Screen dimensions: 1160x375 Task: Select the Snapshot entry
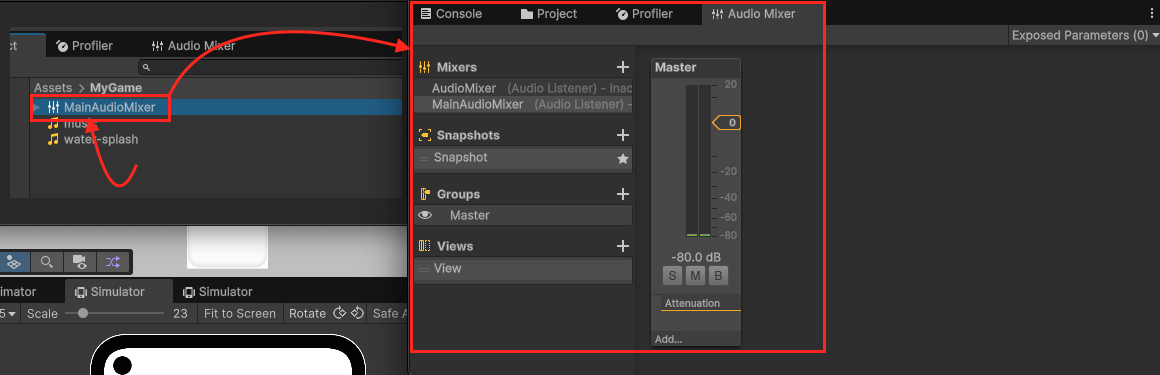(524, 158)
